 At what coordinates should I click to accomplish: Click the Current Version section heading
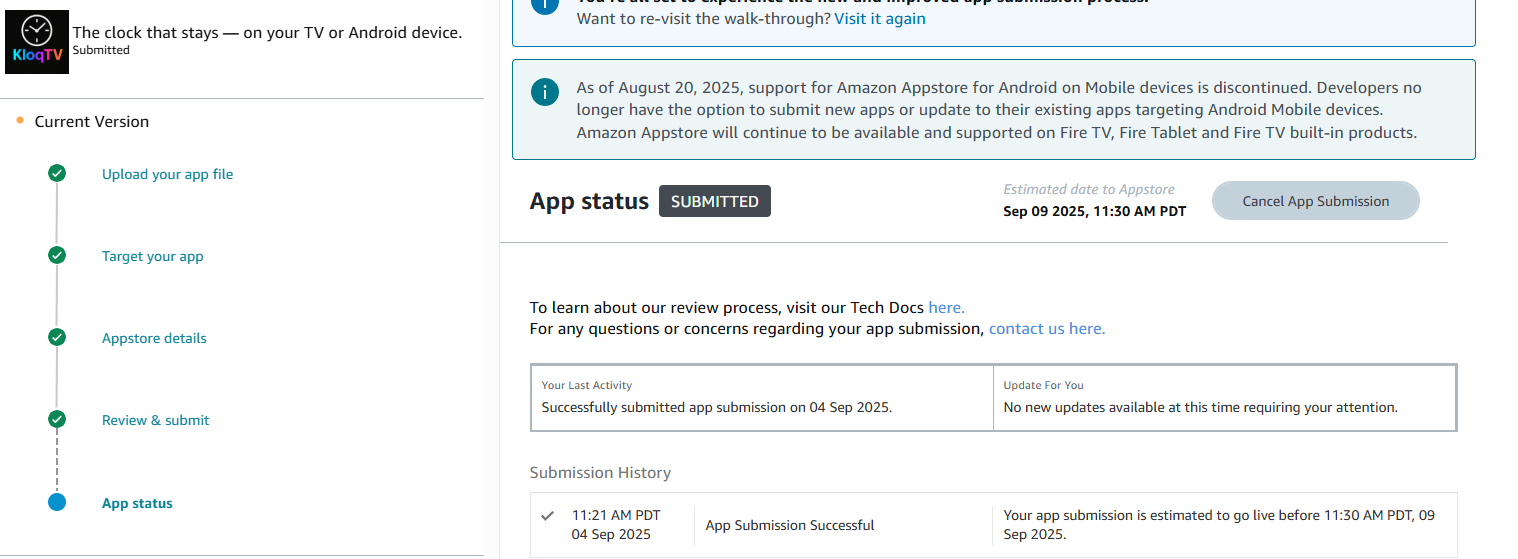pos(91,121)
